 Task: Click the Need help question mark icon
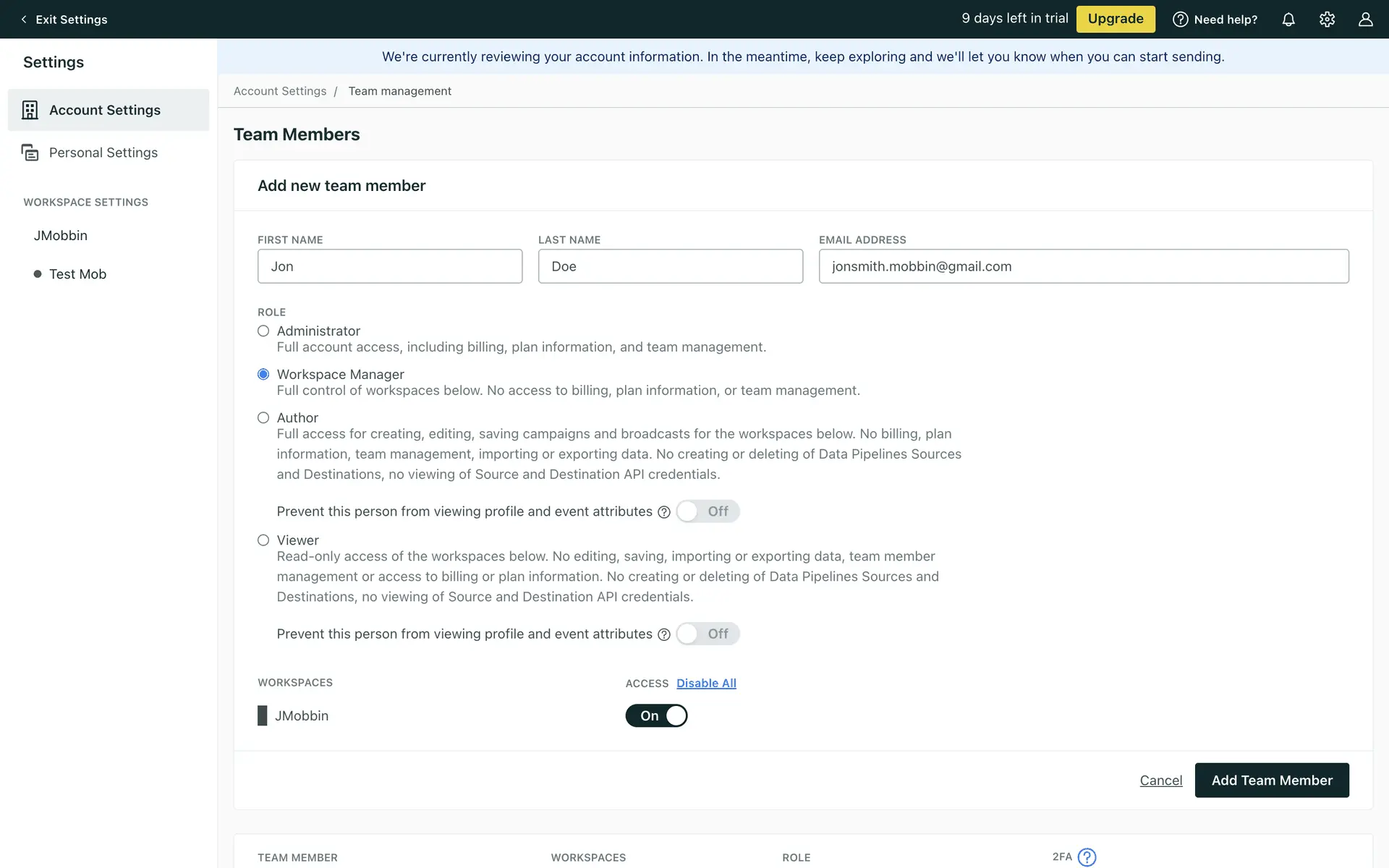[x=1180, y=20]
